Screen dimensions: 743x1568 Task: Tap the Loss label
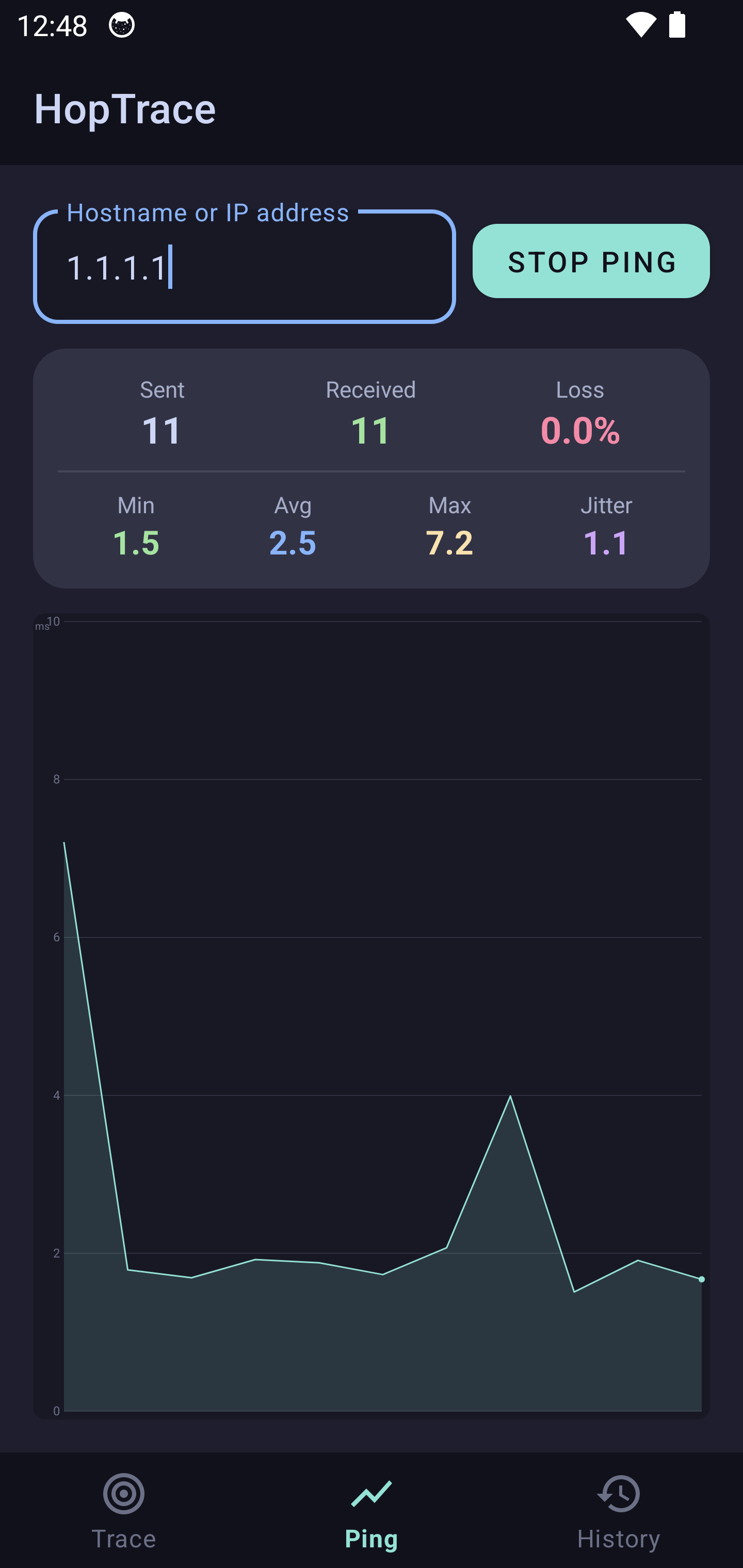point(580,389)
